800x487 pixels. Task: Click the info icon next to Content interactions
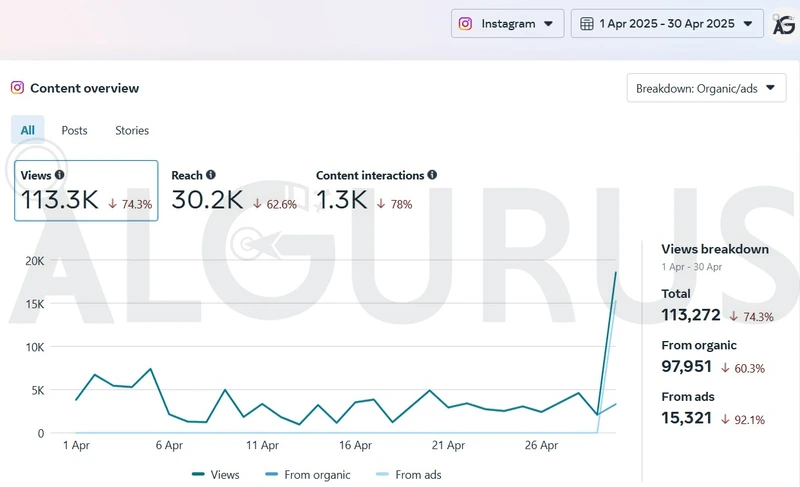coord(432,174)
